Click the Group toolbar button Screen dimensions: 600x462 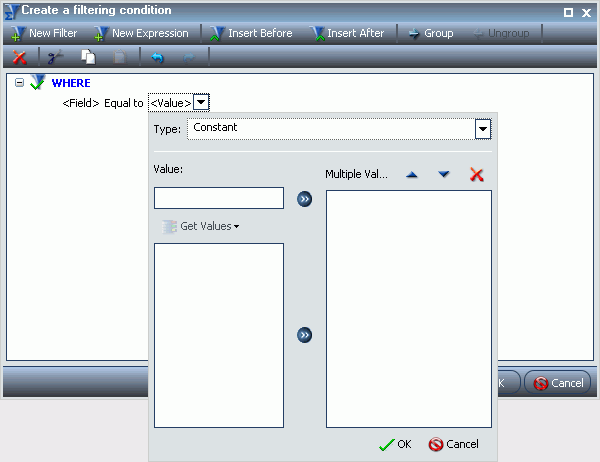coord(431,33)
